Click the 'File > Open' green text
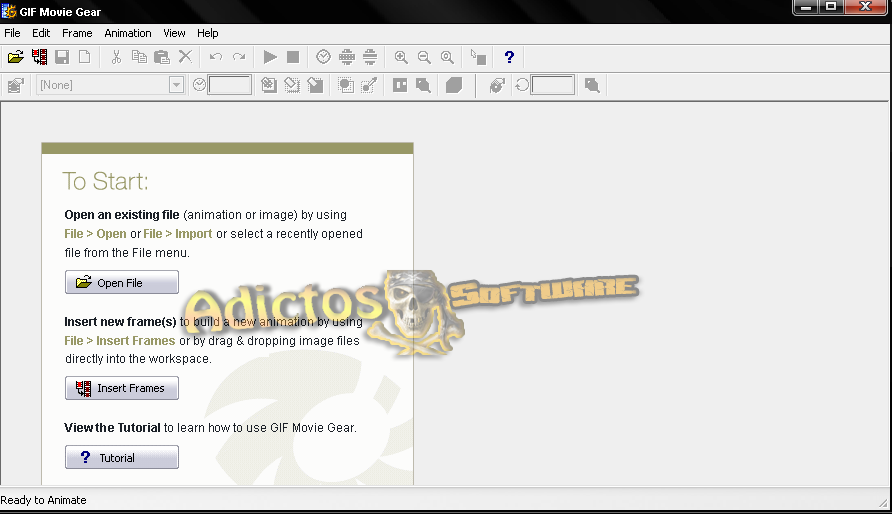The width and height of the screenshot is (892, 514). click(96, 234)
